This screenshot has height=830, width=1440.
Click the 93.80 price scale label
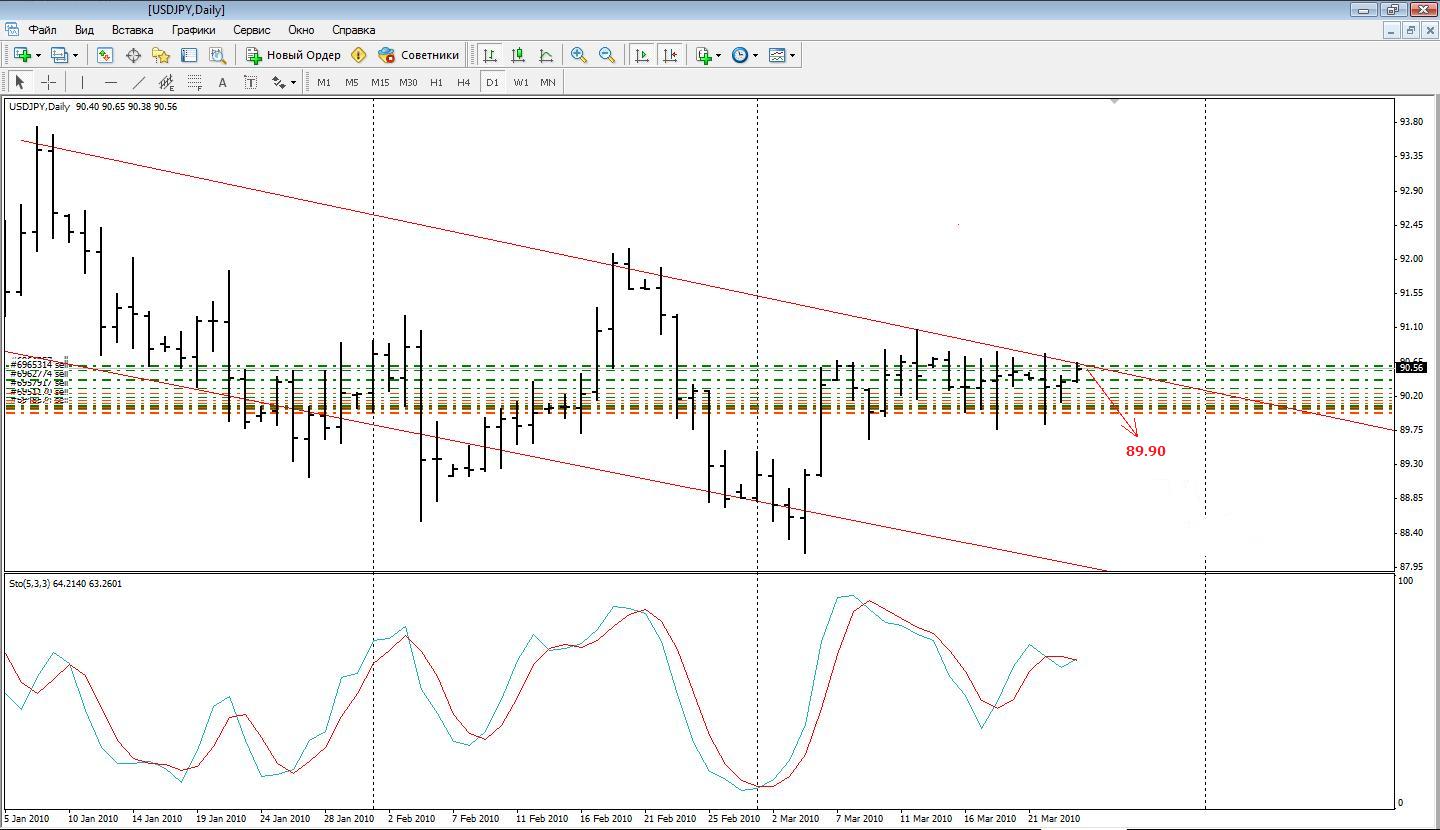coord(1412,122)
